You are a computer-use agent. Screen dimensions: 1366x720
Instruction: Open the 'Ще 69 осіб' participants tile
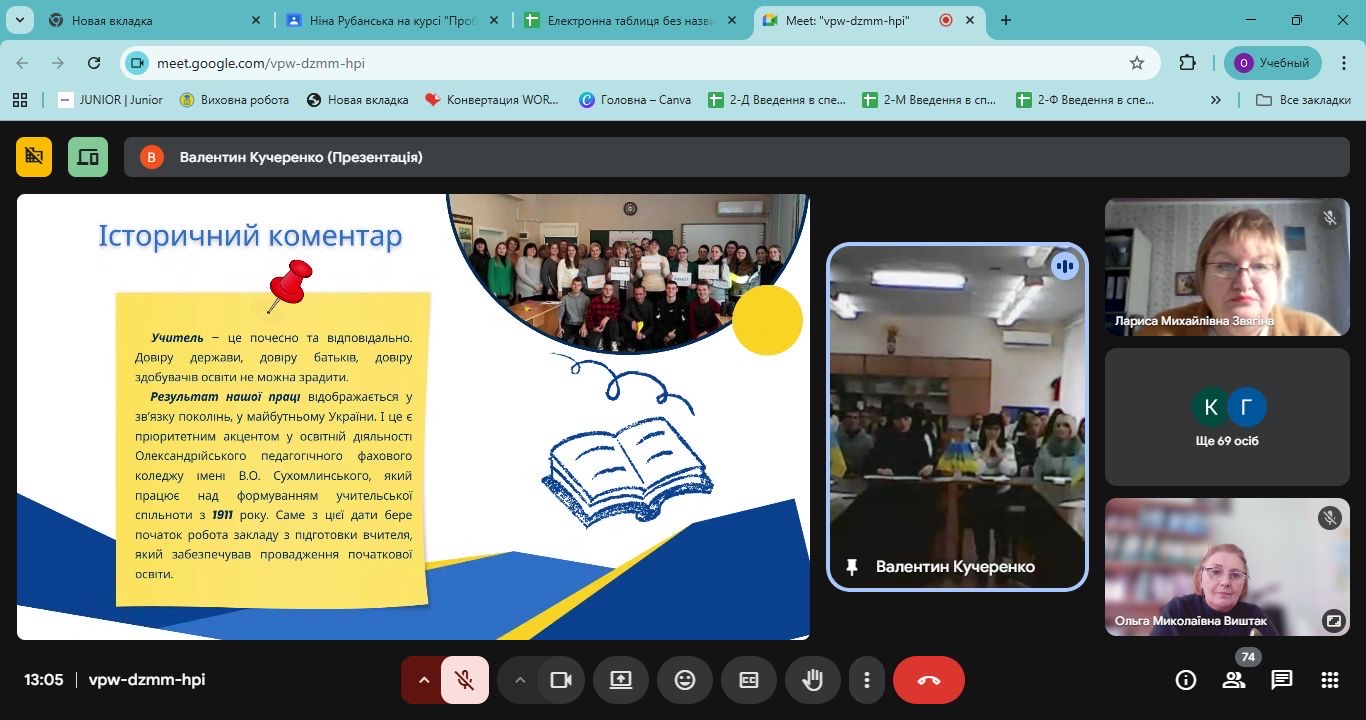tap(1227, 417)
